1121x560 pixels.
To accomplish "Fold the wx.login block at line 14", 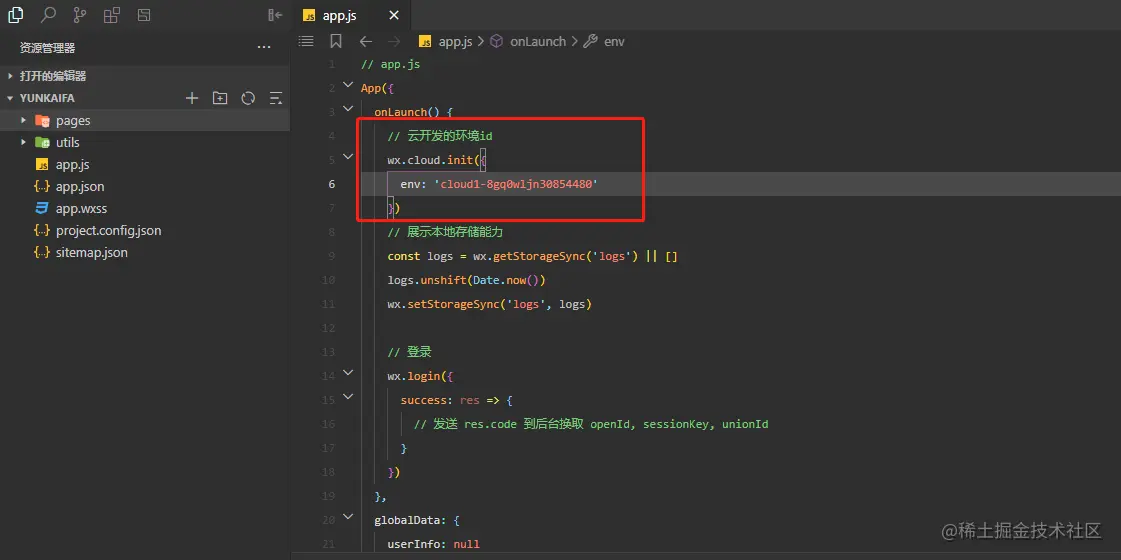I will pyautogui.click(x=347, y=373).
